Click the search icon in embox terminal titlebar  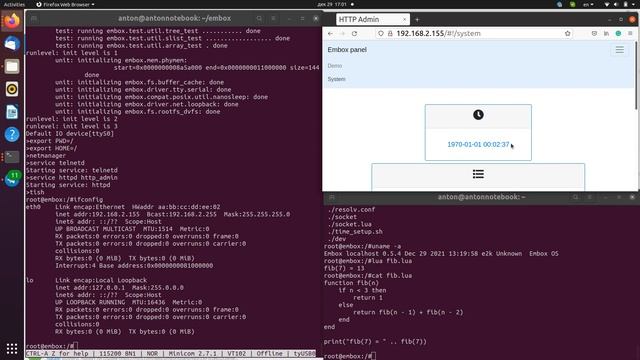point(259,18)
